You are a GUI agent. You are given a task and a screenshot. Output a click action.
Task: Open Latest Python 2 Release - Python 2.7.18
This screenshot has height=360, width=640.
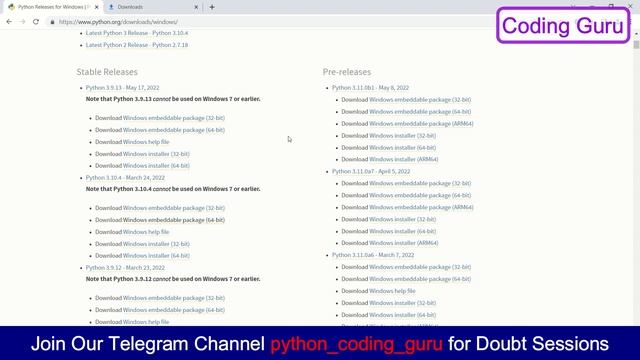137,45
